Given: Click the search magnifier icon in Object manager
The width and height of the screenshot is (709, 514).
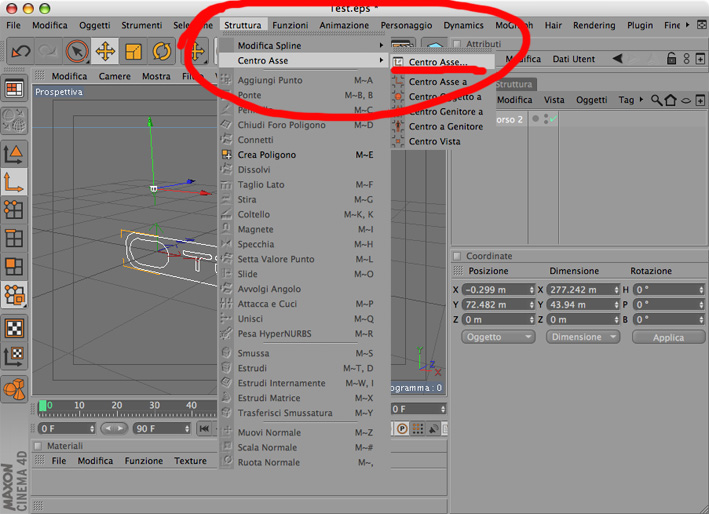Looking at the screenshot, I should coord(656,100).
